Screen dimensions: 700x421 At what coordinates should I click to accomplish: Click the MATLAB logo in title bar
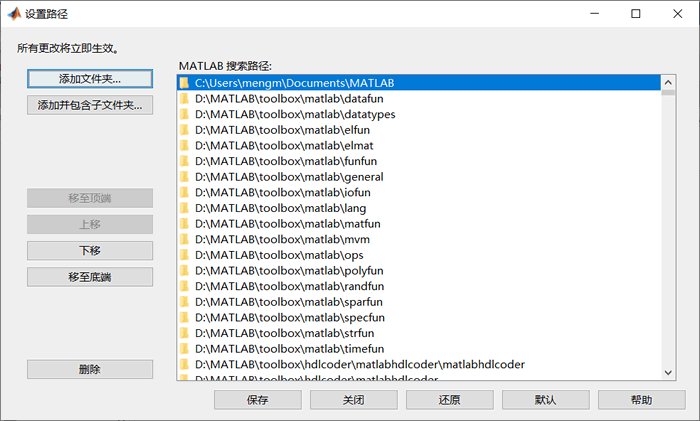point(14,14)
